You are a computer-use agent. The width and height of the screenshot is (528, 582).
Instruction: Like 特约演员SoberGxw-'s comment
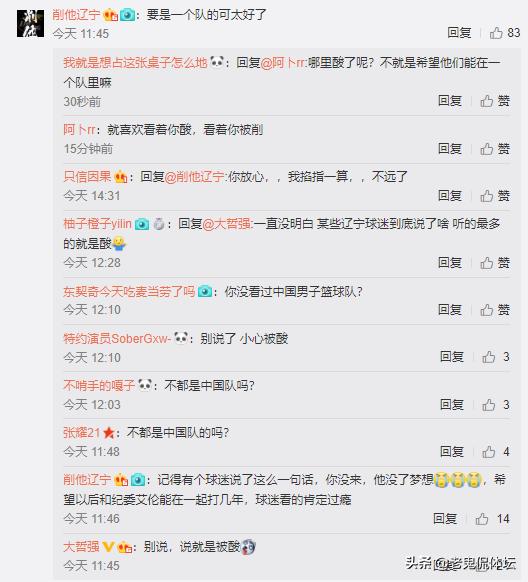coord(489,357)
